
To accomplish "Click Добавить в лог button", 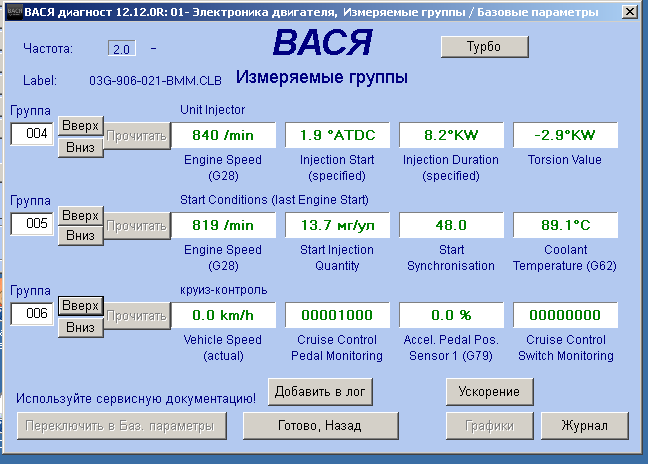I will pos(320,391).
